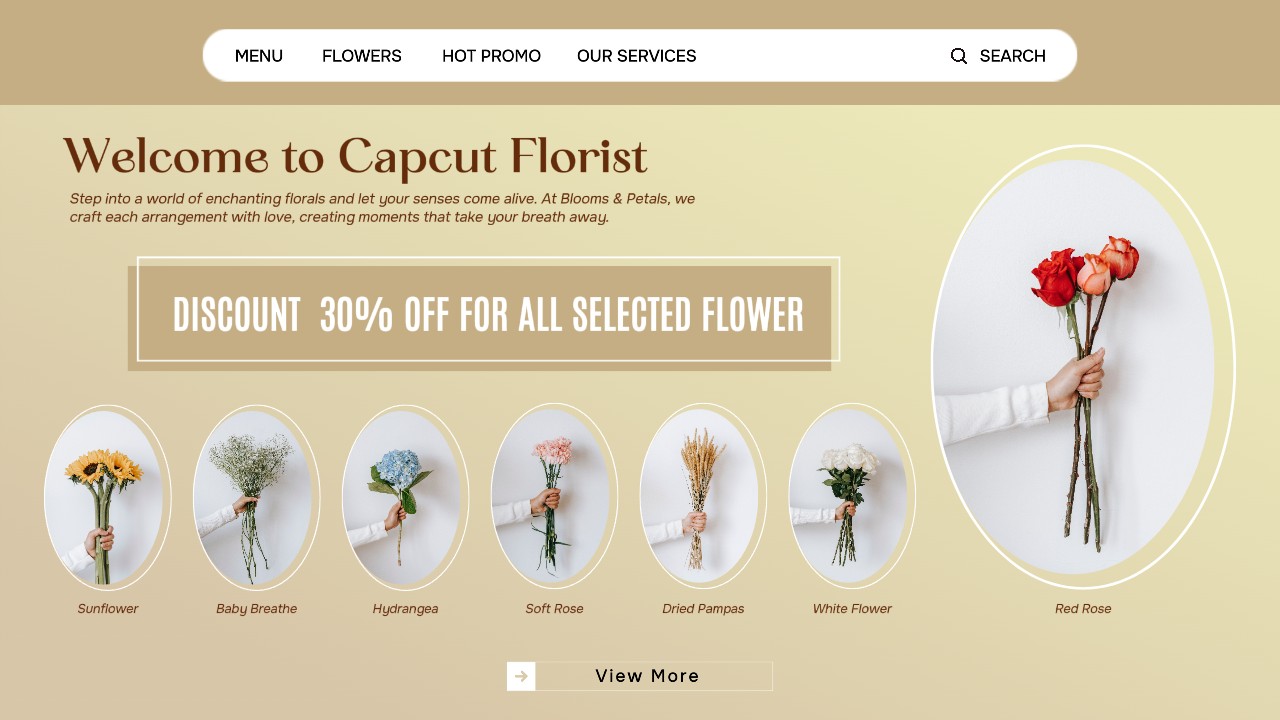Open the Sunflower bouquet thumbnail
The width and height of the screenshot is (1280, 720).
pos(107,497)
